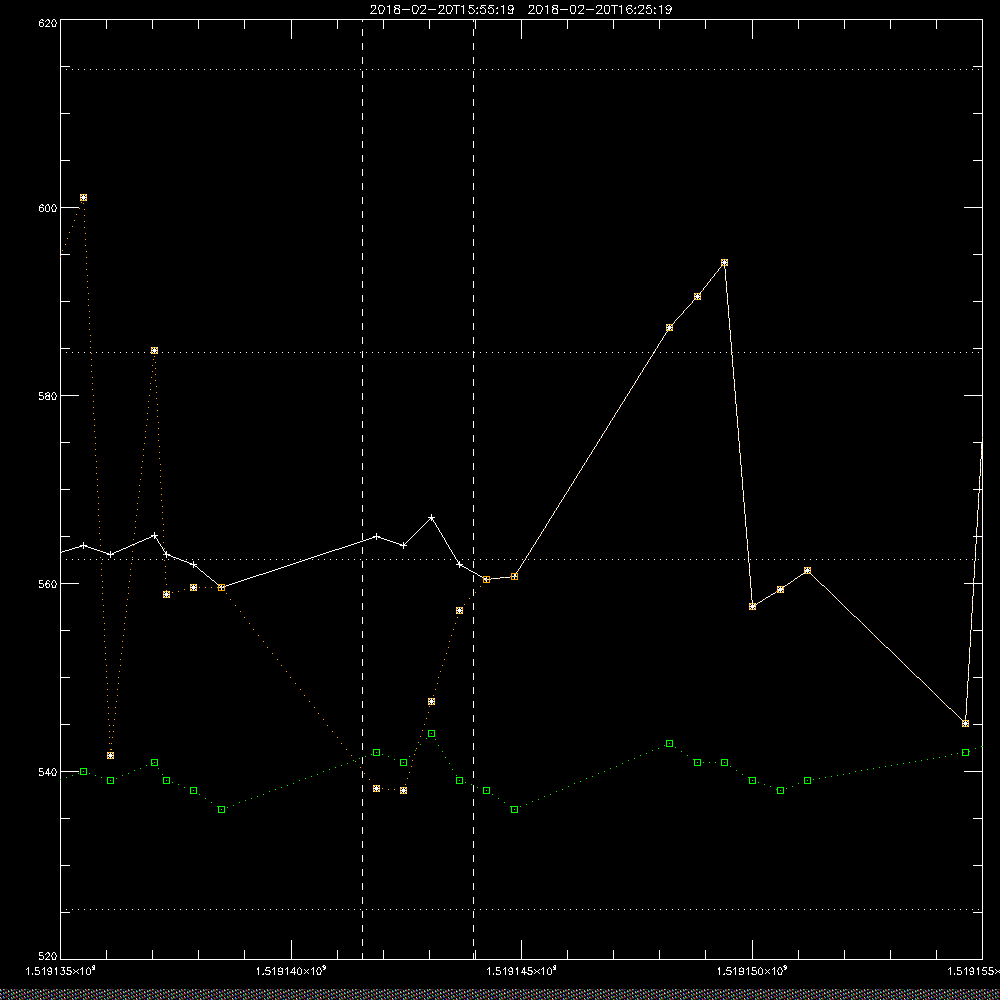1000x1000 pixels.
Task: Click the title timestamp 2018-02-20T16:25:19
Action: coord(600,10)
